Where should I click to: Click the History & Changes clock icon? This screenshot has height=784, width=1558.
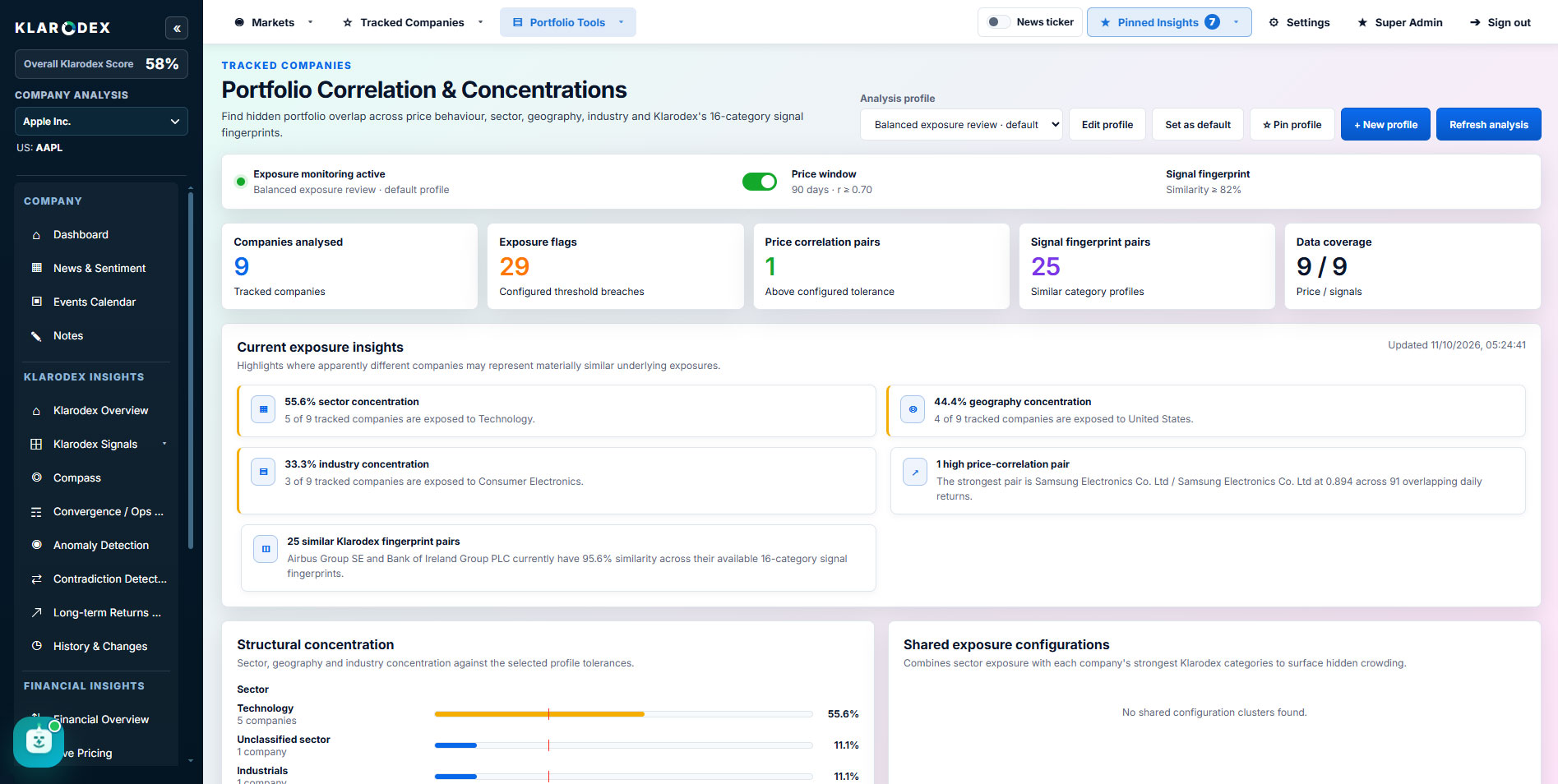coord(36,646)
